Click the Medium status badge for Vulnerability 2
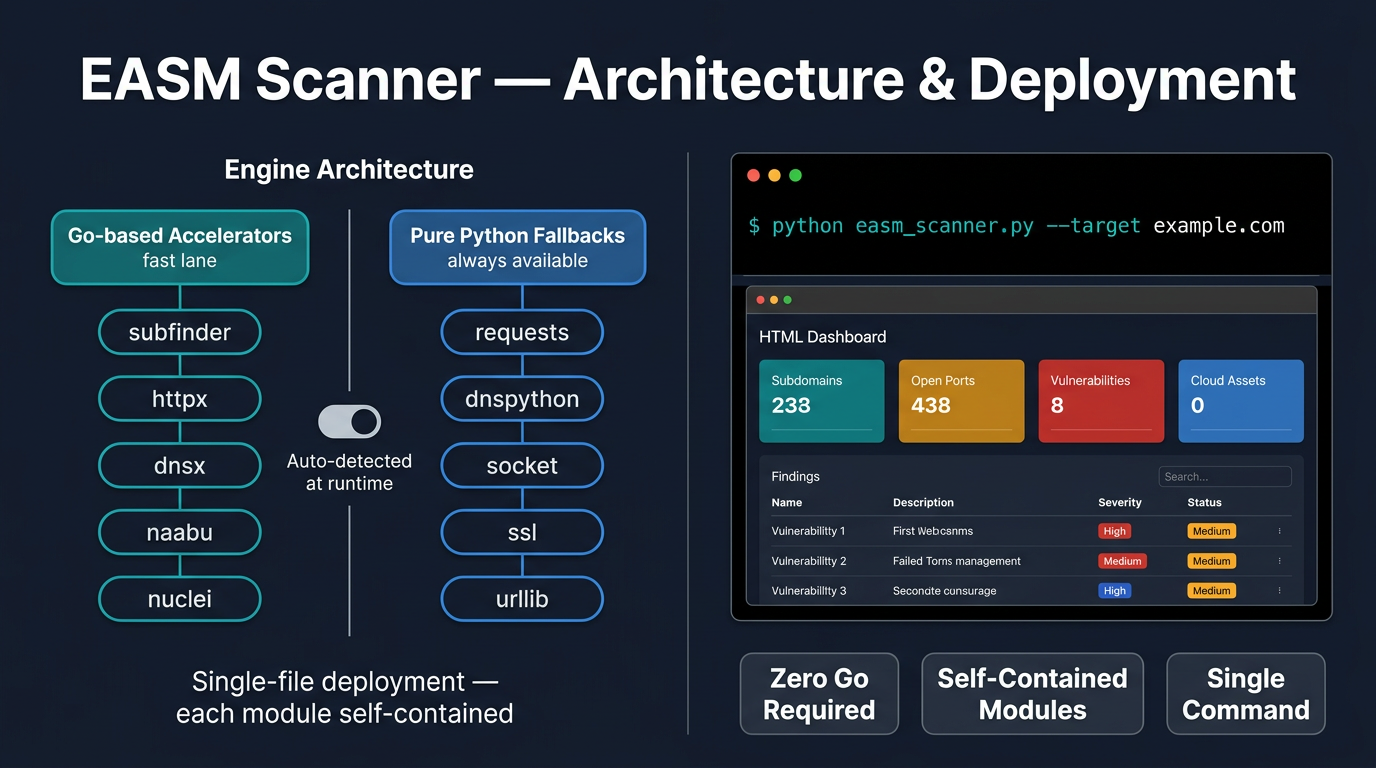This screenshot has height=768, width=1376. click(1211, 561)
